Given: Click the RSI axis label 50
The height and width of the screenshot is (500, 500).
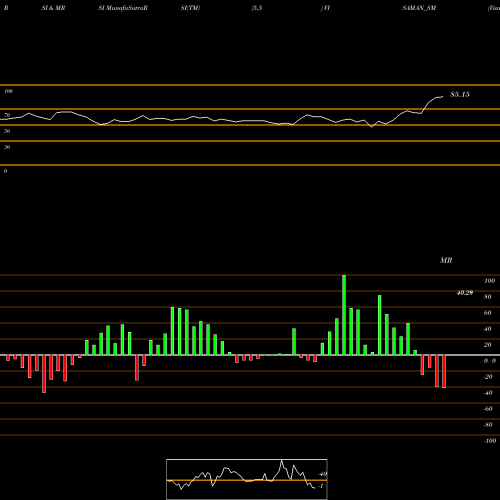Looking at the screenshot, I should (7, 131).
